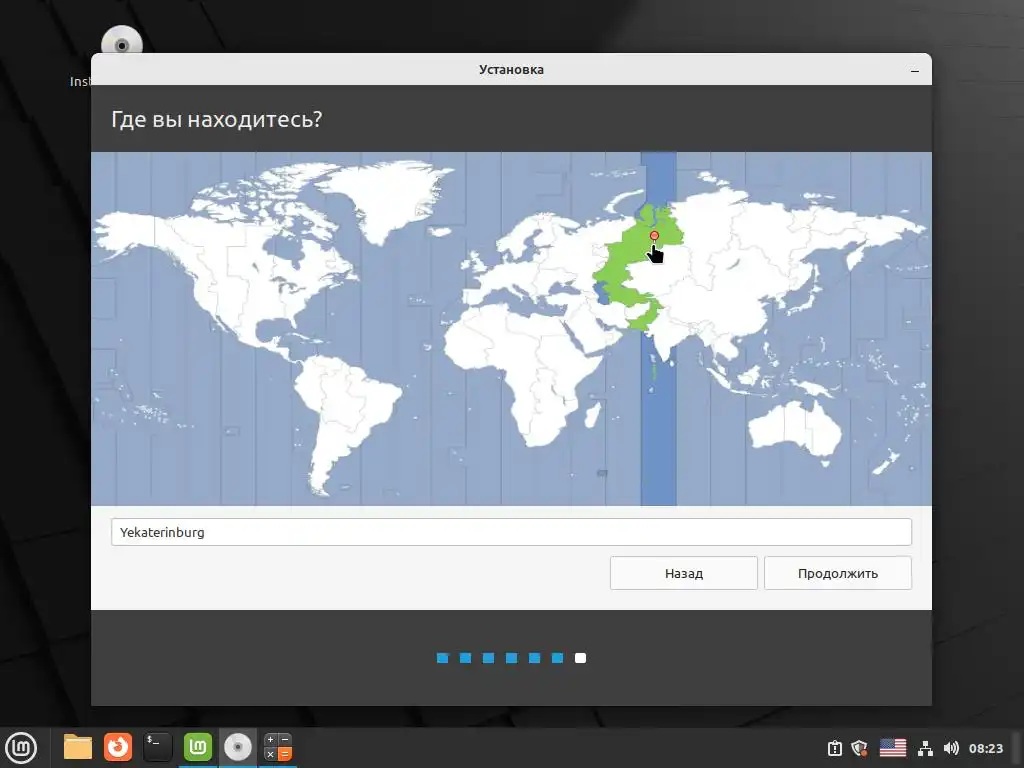Click the white current-step progress indicator
1024x768 pixels.
pyautogui.click(x=581, y=658)
